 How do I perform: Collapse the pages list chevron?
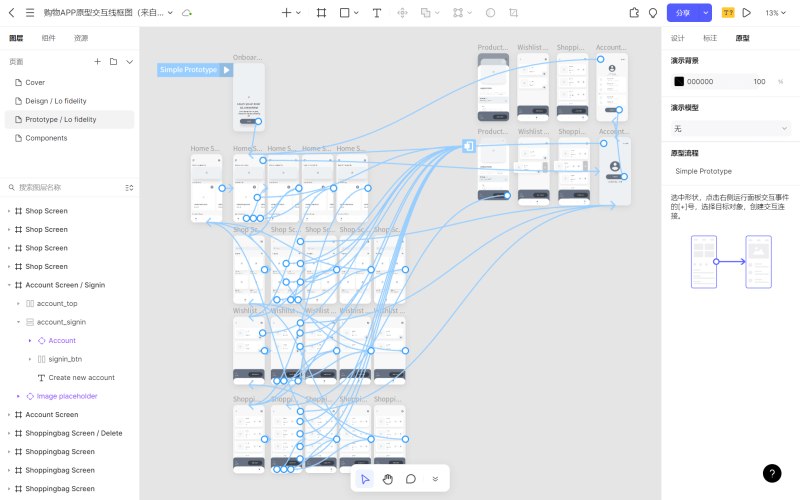[130, 61]
